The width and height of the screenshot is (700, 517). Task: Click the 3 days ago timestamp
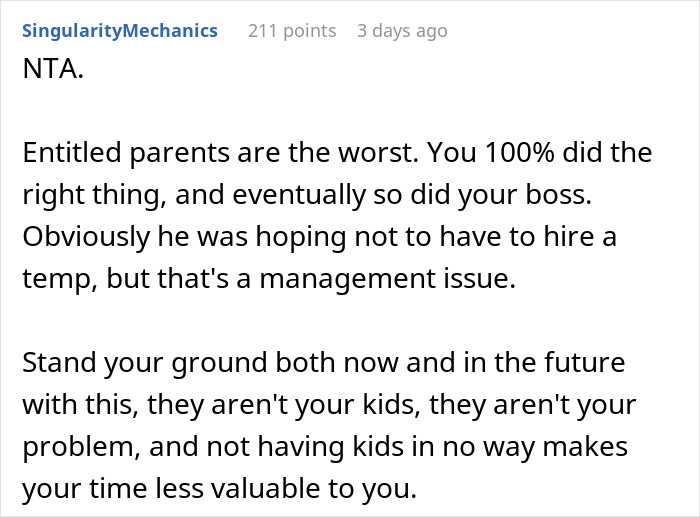(402, 31)
